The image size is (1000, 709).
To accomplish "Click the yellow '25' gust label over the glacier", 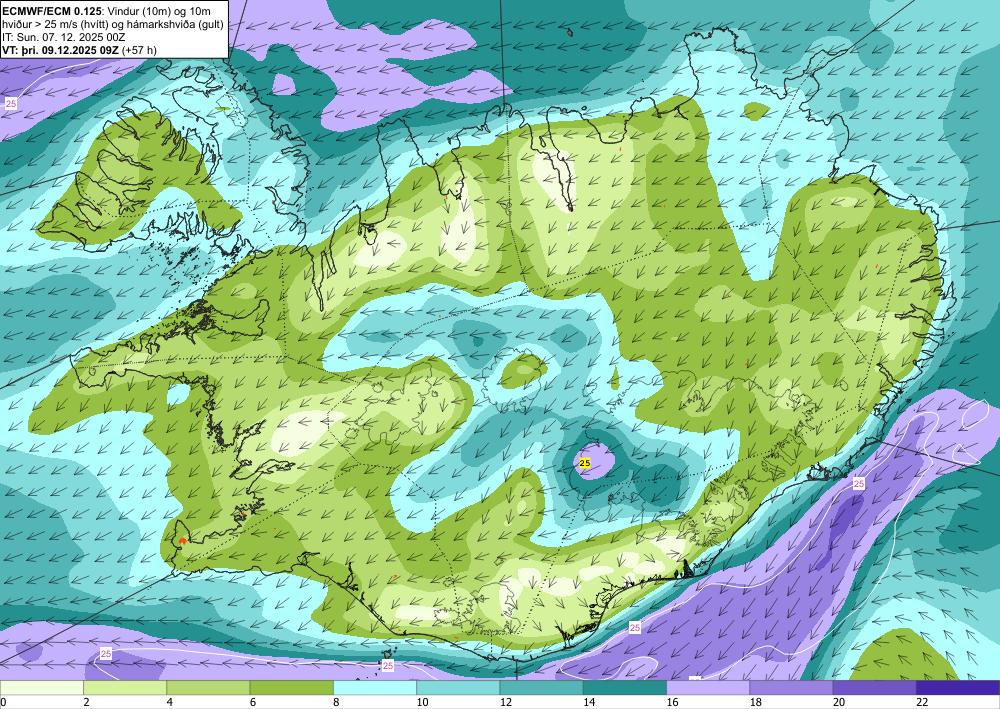I will 585,464.
